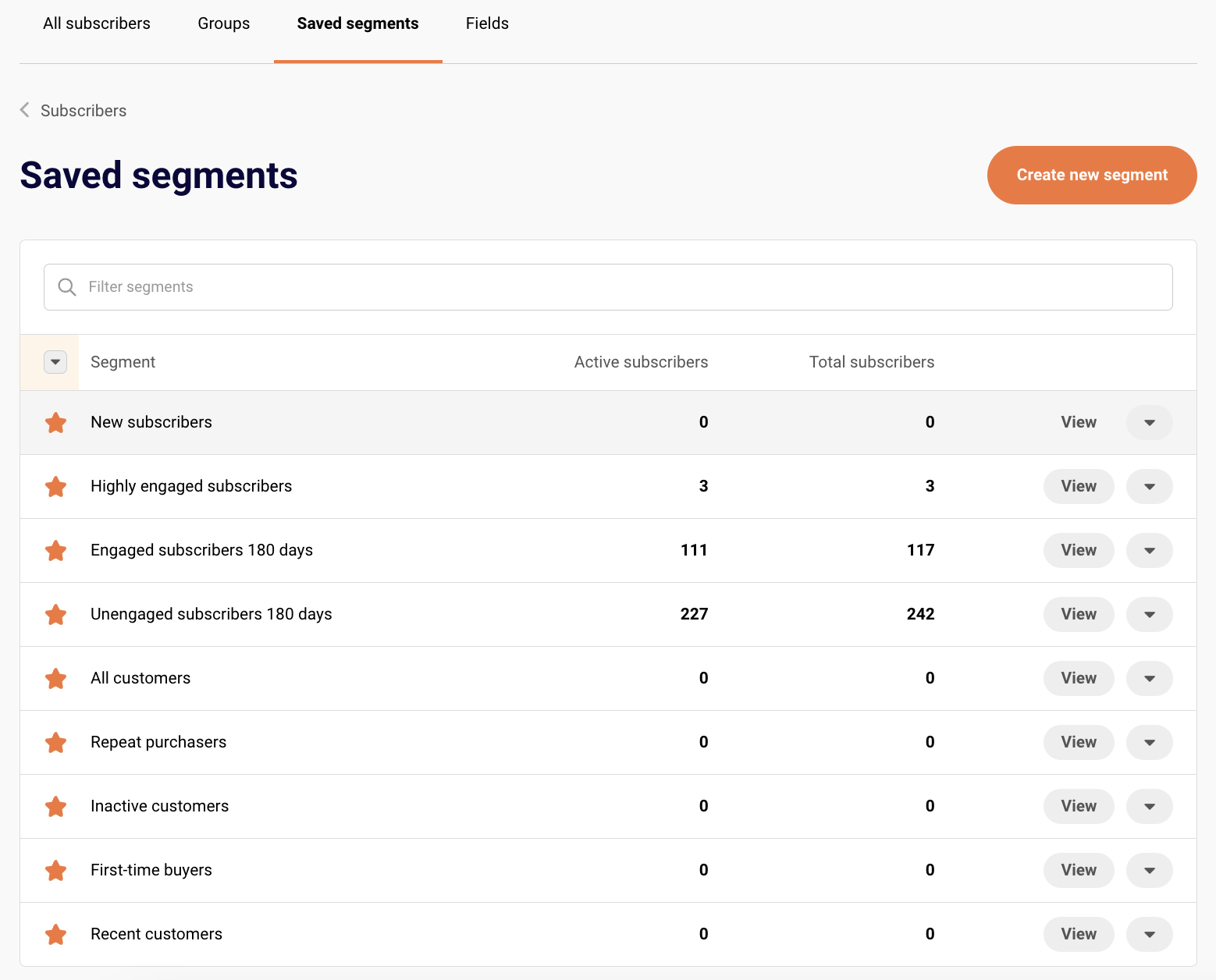Click the Repeat purchasers star icon

(55, 743)
